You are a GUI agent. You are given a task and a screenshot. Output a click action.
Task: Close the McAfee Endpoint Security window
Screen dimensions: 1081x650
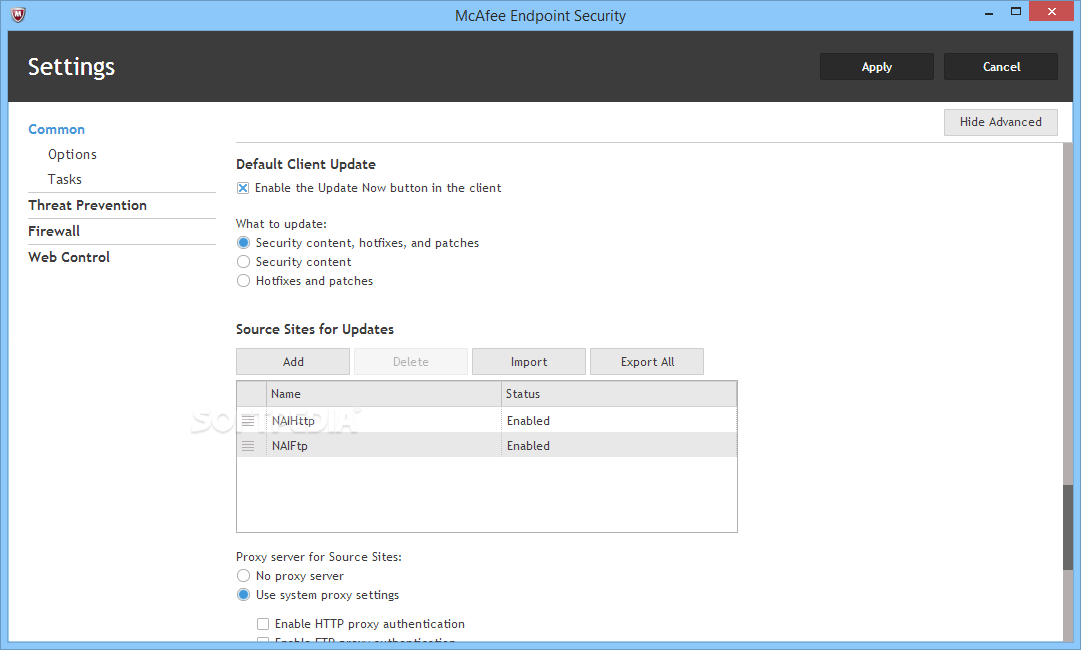[x=1051, y=12]
